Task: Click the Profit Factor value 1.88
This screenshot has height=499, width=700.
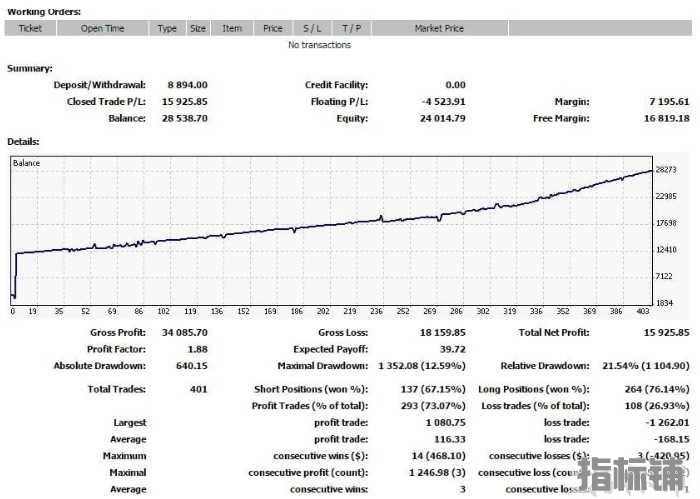Action: tap(197, 349)
